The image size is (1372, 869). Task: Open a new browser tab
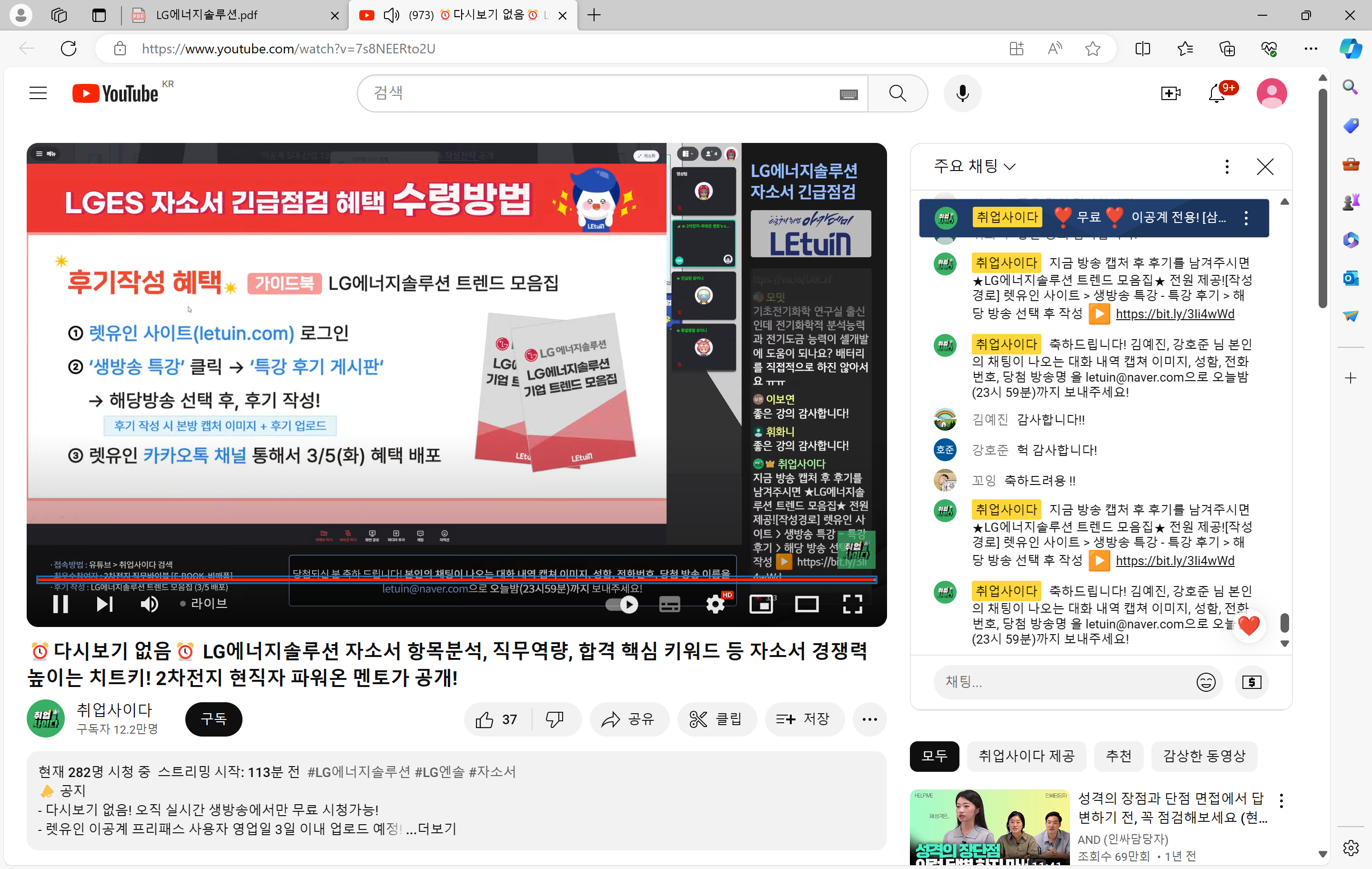(594, 15)
